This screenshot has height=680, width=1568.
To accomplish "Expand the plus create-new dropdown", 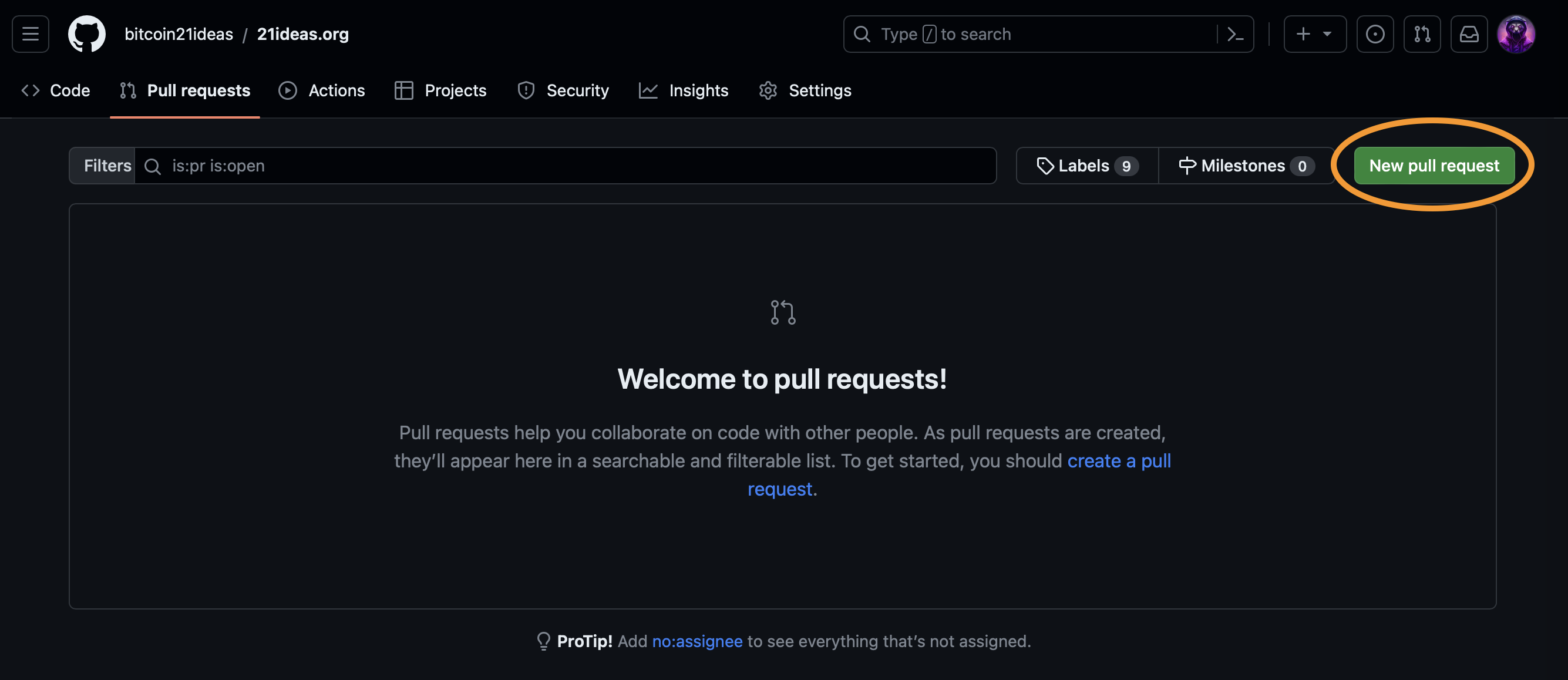I will 1314,34.
